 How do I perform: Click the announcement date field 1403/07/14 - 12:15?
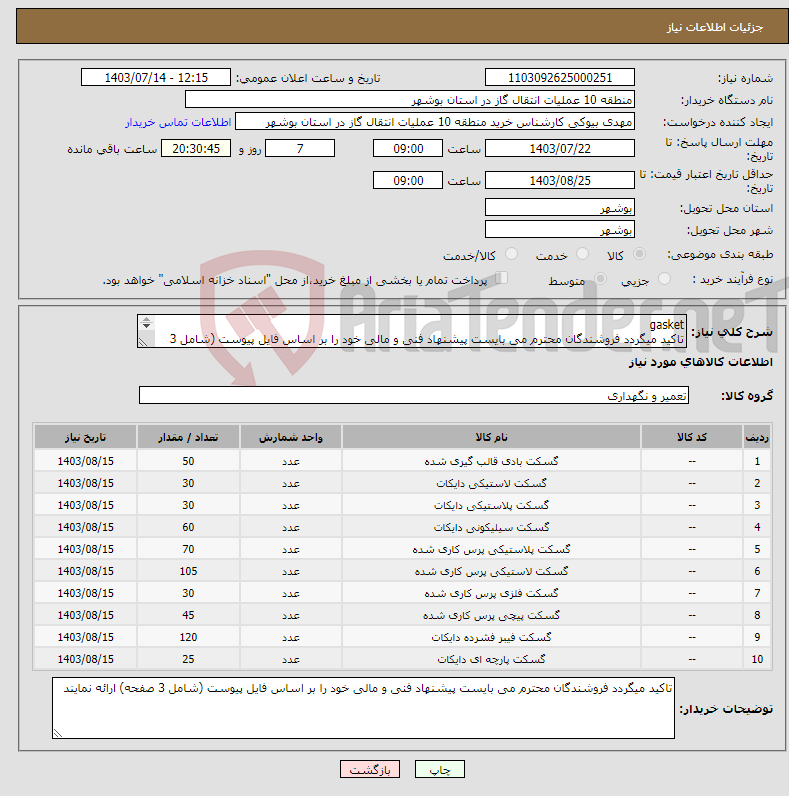point(156,77)
